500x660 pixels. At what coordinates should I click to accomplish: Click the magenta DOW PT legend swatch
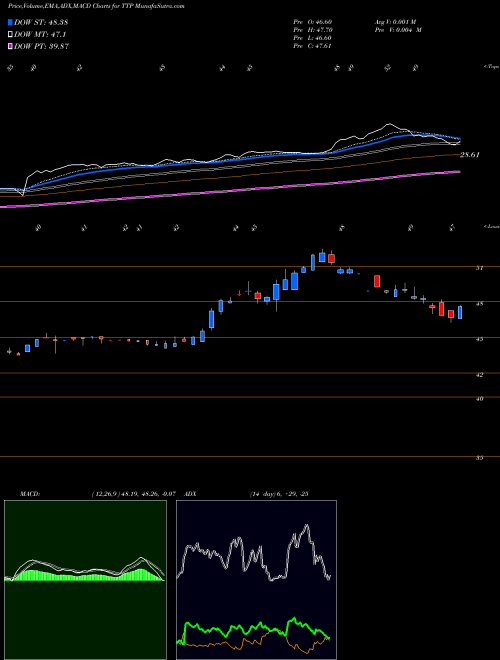pyautogui.click(x=11, y=46)
